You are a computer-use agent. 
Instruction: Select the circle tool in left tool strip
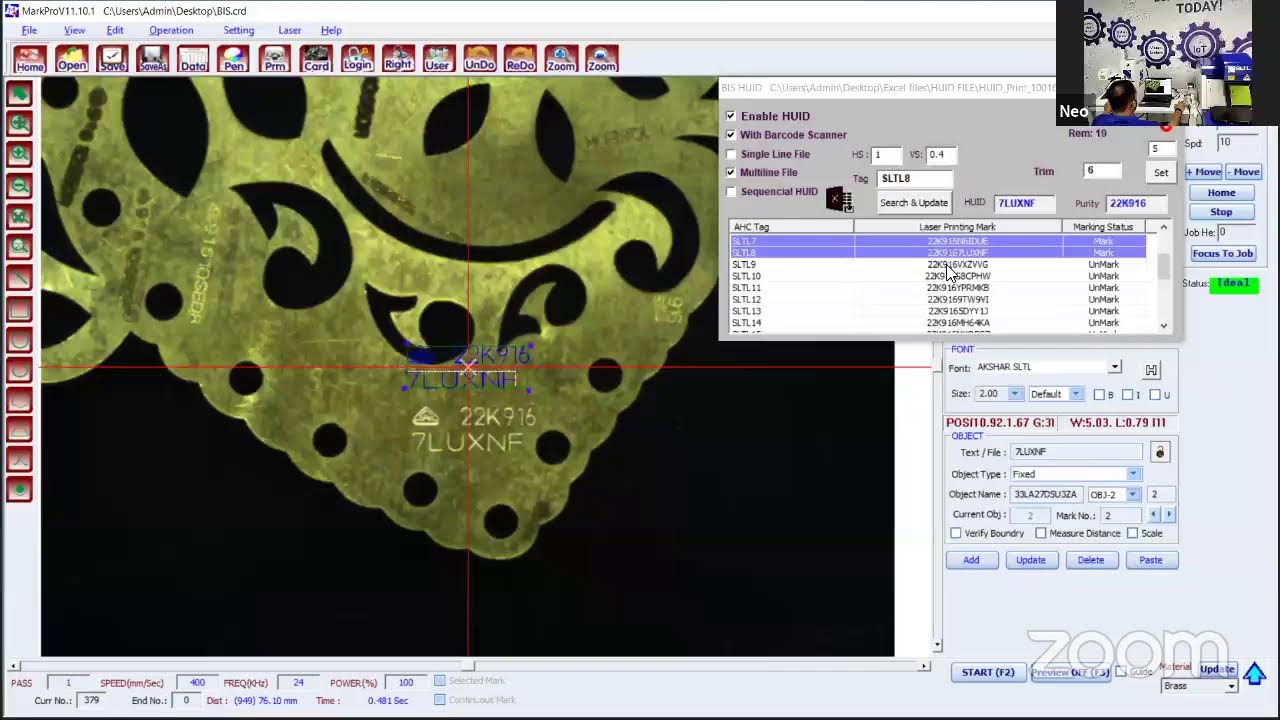(x=19, y=341)
